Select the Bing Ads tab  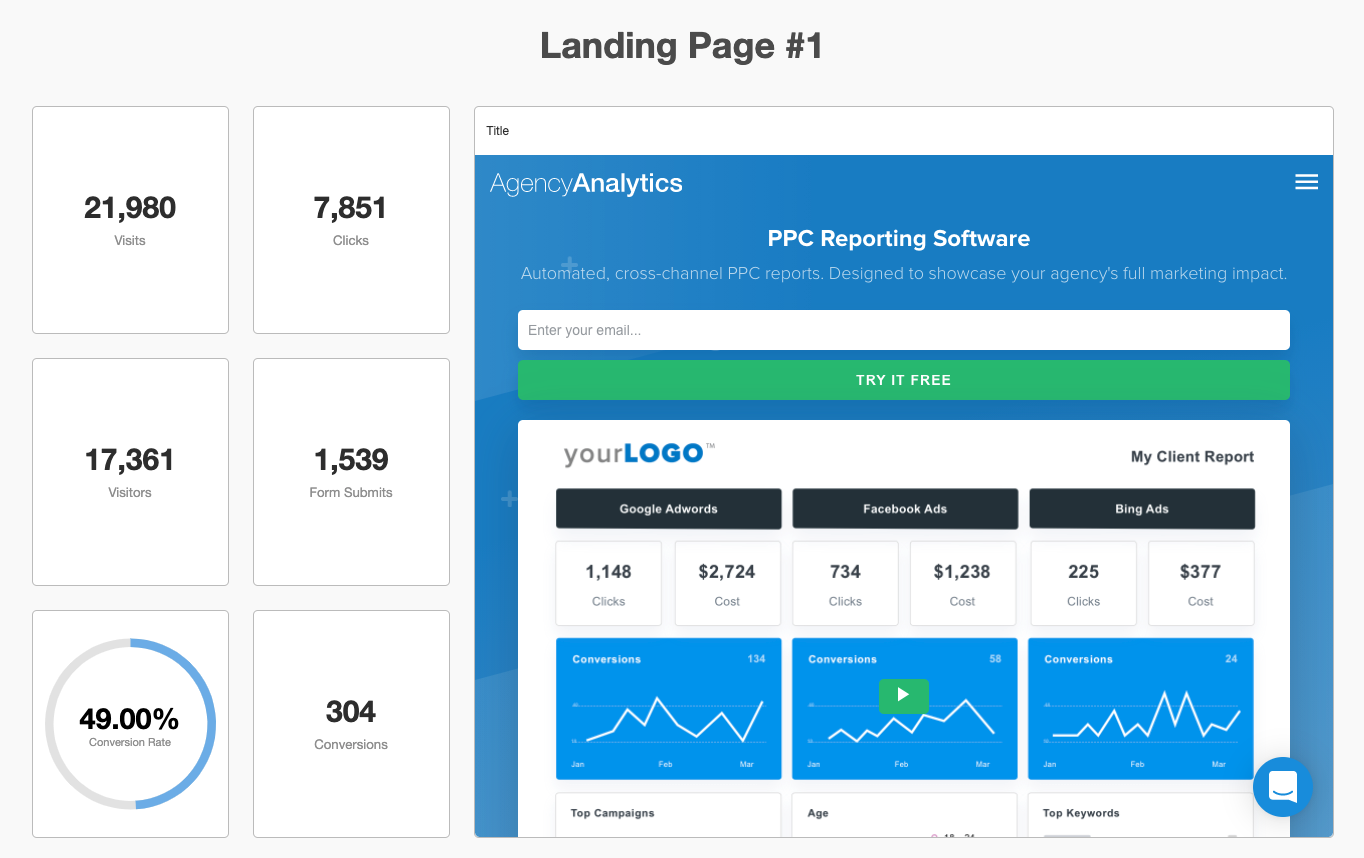click(1142, 508)
